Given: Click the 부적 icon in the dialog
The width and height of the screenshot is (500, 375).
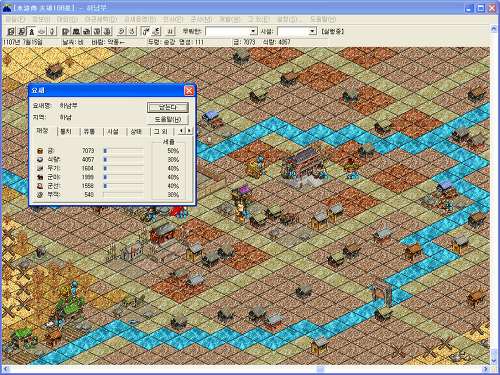Looking at the screenshot, I should point(40,195).
